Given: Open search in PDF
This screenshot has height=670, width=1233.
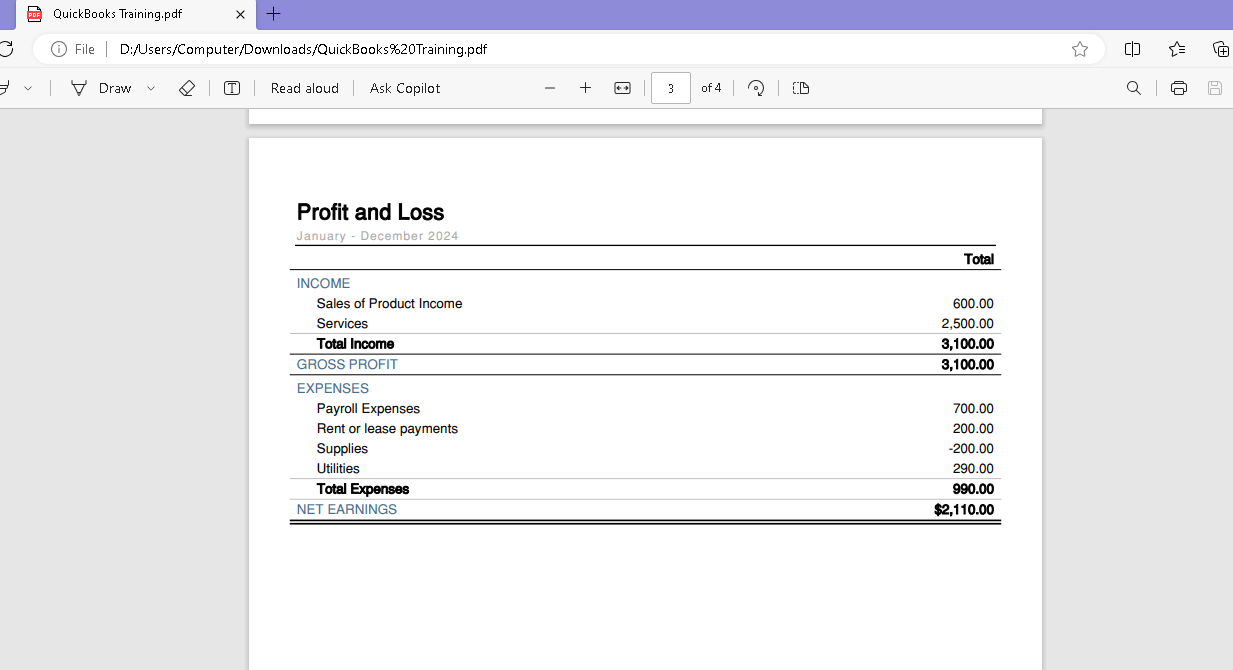Looking at the screenshot, I should 1134,88.
